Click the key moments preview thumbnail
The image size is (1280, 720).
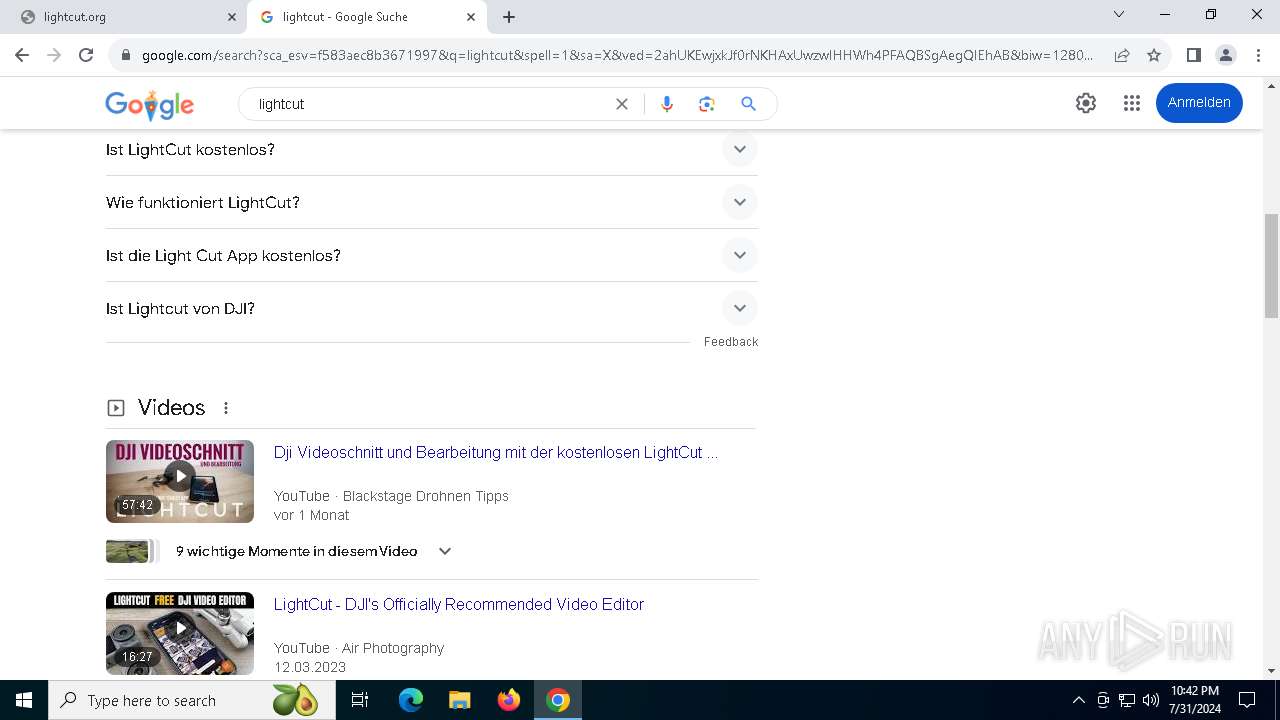point(132,551)
